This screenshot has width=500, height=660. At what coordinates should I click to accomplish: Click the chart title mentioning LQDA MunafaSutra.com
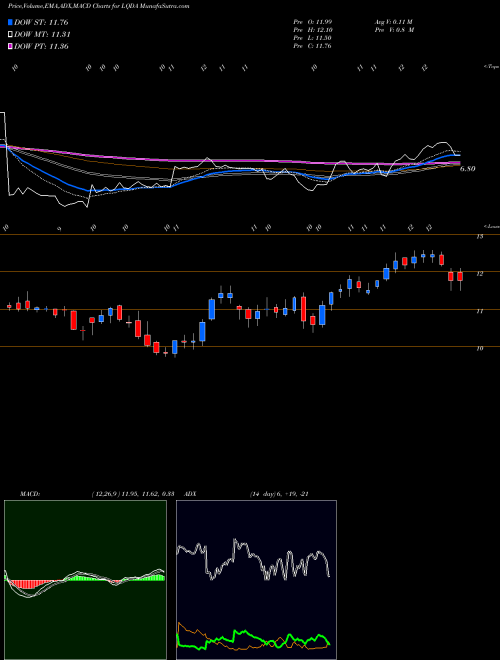click(98, 6)
